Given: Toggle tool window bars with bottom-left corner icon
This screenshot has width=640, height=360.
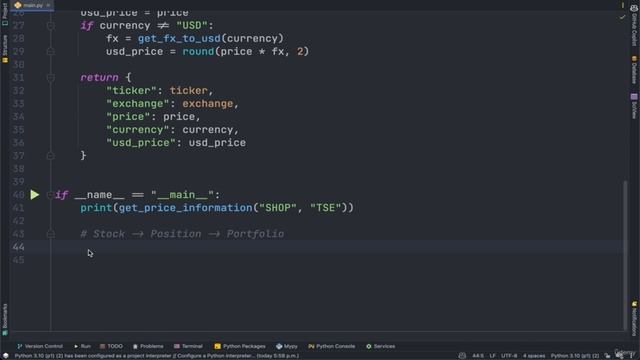Looking at the screenshot, I should pos(5,356).
